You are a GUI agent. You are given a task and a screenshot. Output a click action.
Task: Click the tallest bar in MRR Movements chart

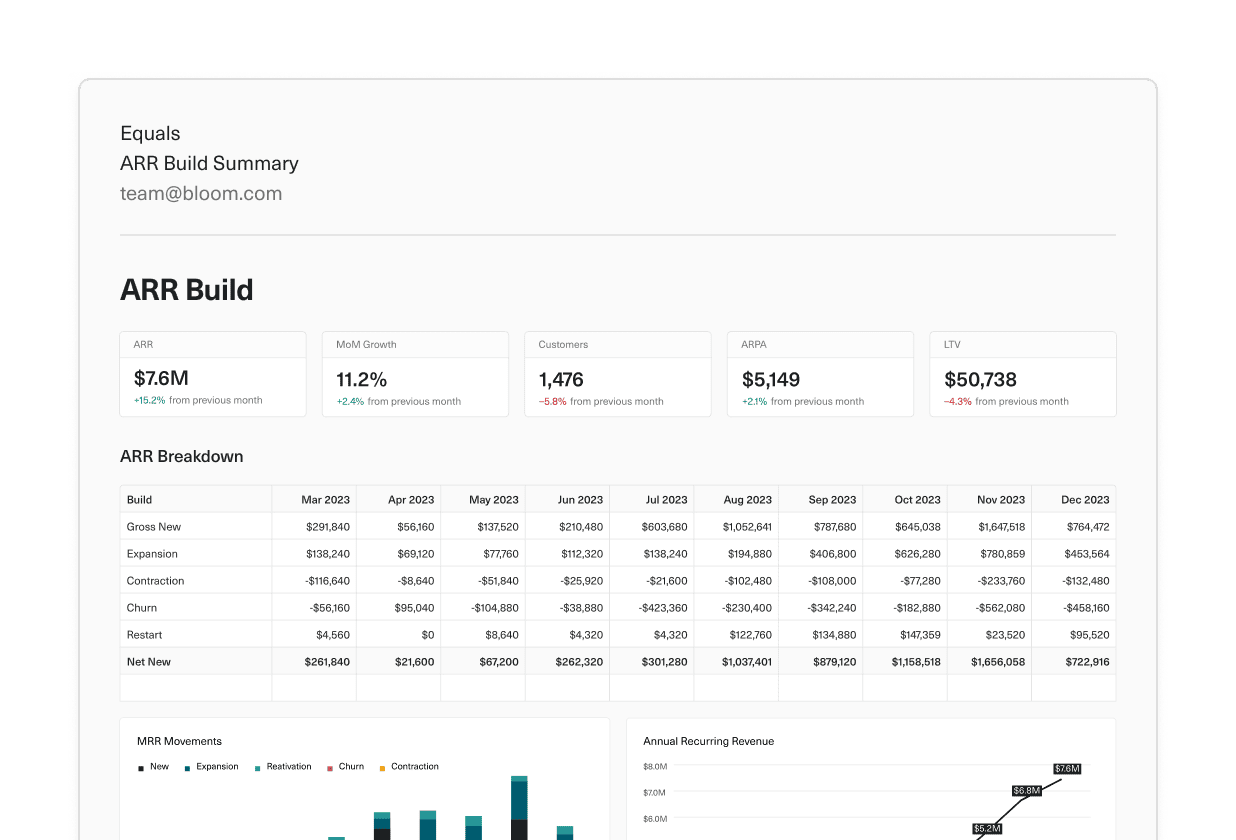518,805
